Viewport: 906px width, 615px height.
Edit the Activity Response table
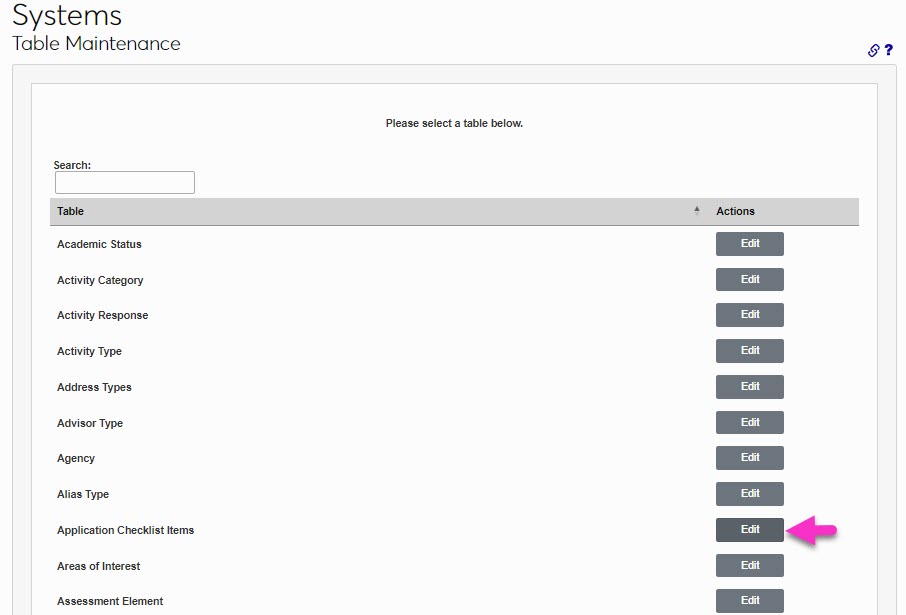tap(749, 314)
